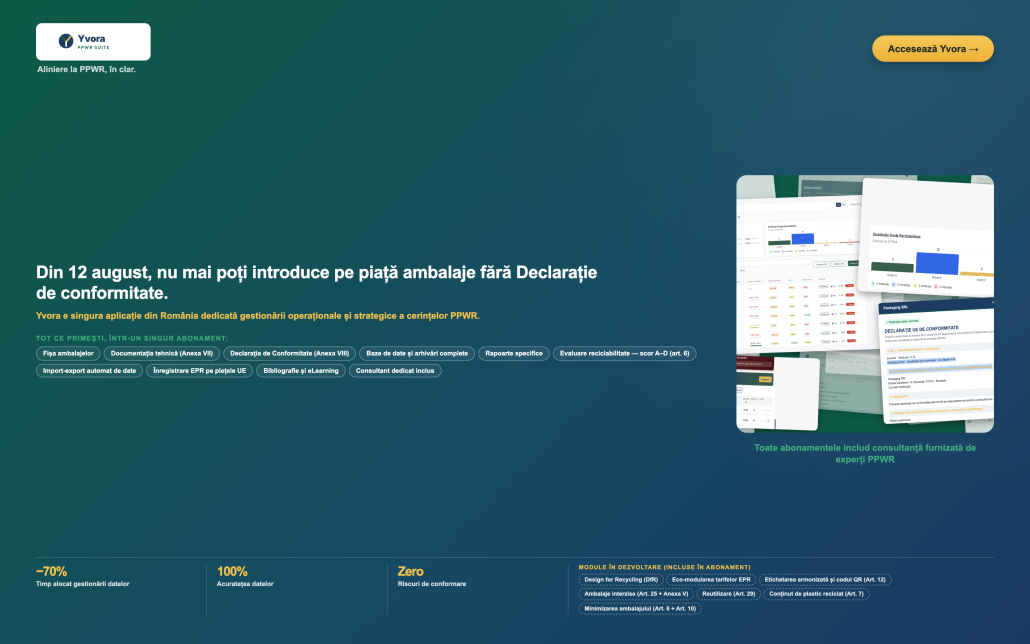
Task: Select the Import-export automat de date pill
Action: [89, 371]
